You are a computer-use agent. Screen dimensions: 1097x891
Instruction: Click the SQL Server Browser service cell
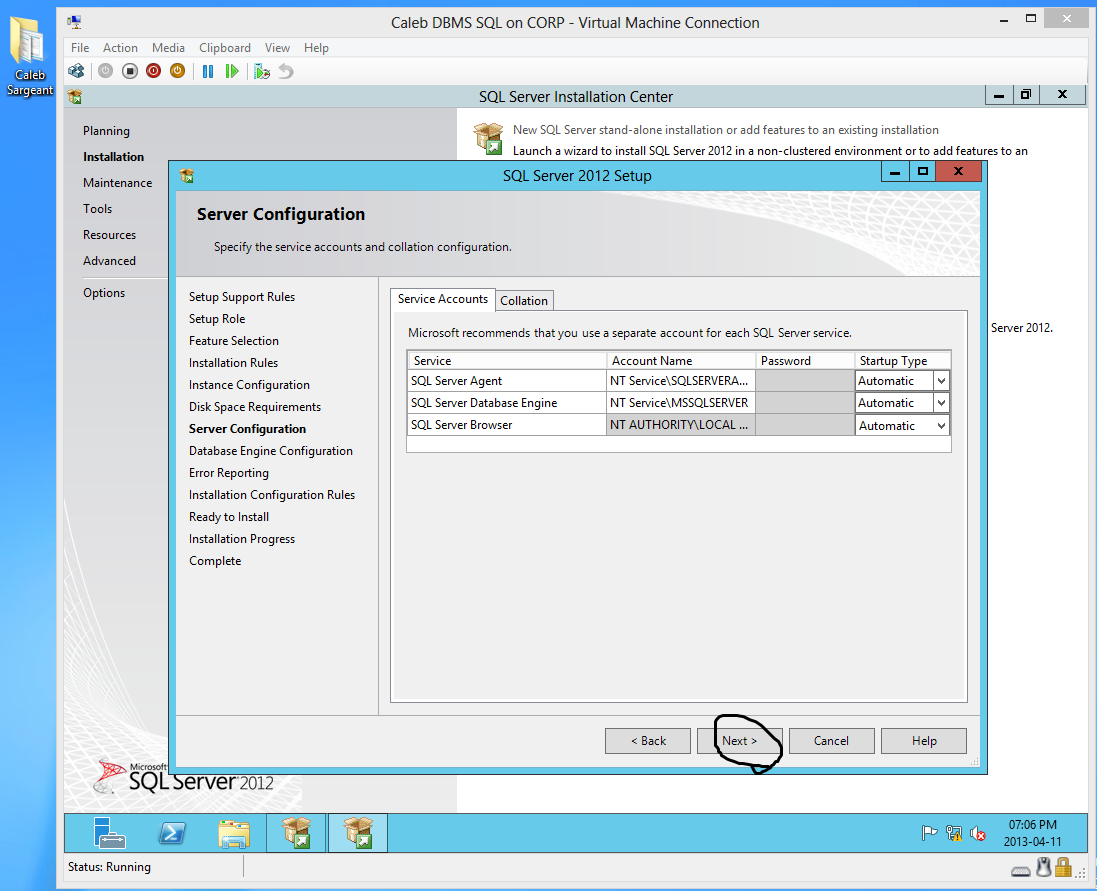pyautogui.click(x=507, y=425)
